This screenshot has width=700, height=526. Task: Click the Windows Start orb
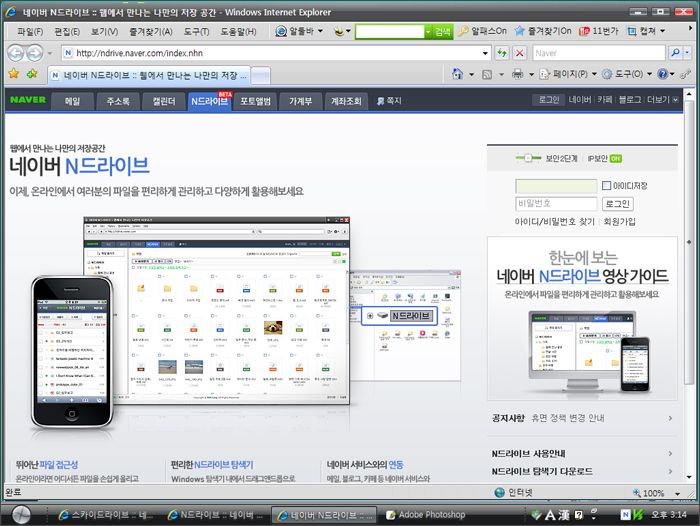[x=21, y=515]
